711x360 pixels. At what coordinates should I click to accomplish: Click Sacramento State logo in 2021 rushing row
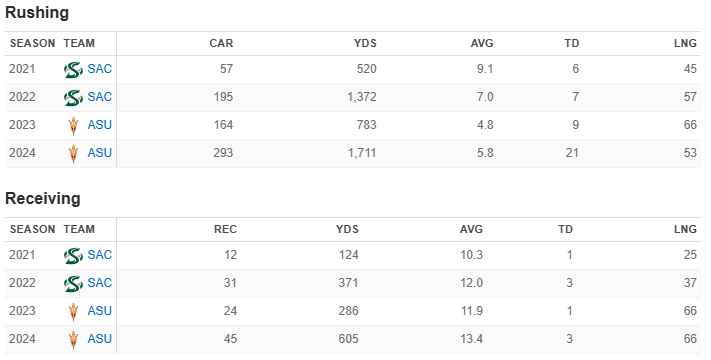pos(73,70)
